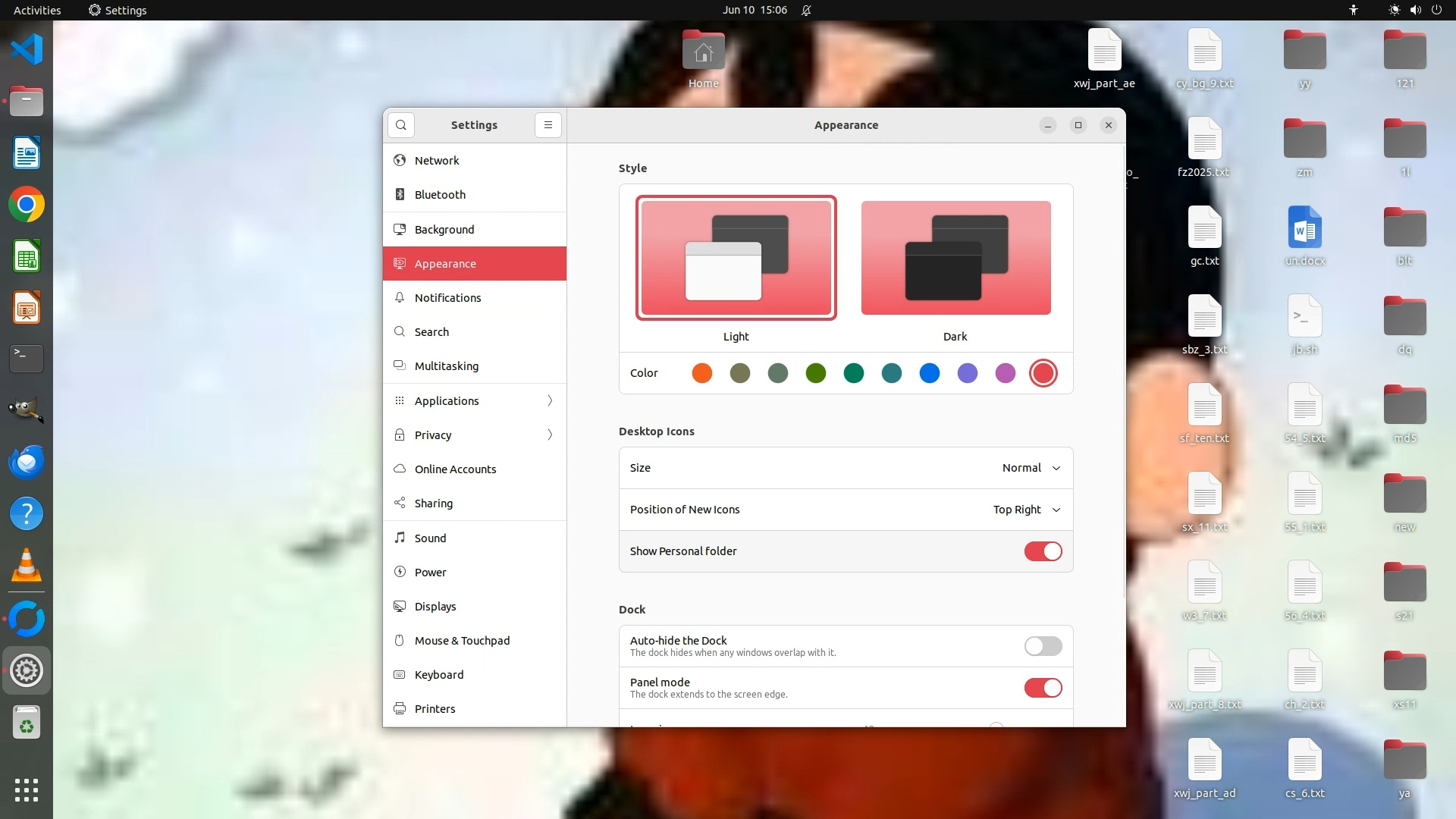Image resolution: width=1456 pixels, height=819 pixels.
Task: Choose the blue accent color swatch
Action: (x=929, y=373)
